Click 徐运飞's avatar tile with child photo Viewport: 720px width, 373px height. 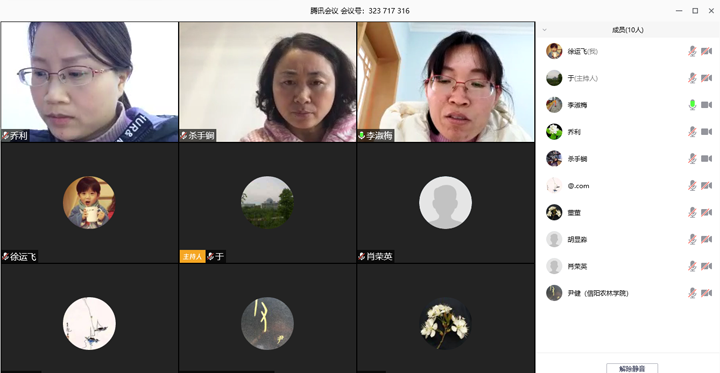click(x=89, y=203)
